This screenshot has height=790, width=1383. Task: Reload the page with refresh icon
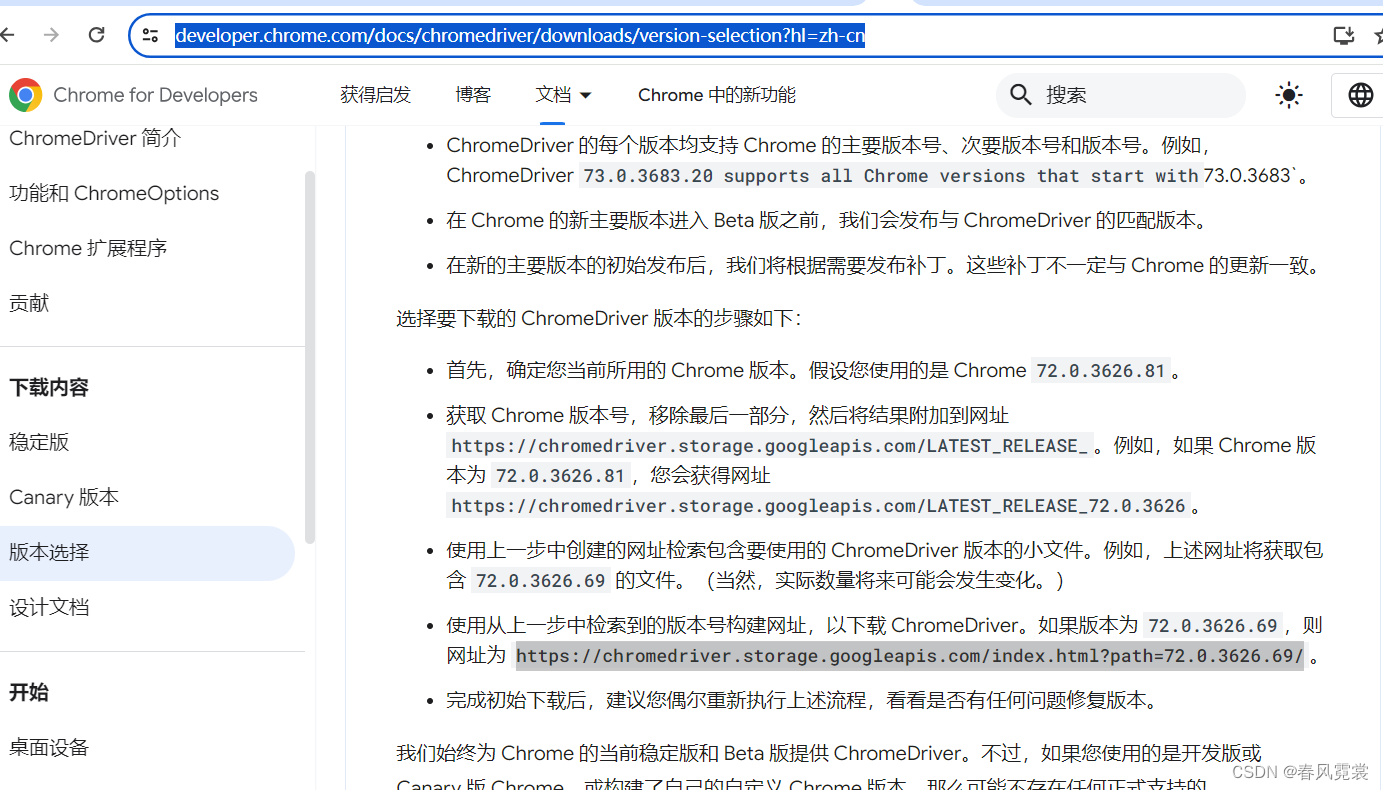pyautogui.click(x=96, y=35)
